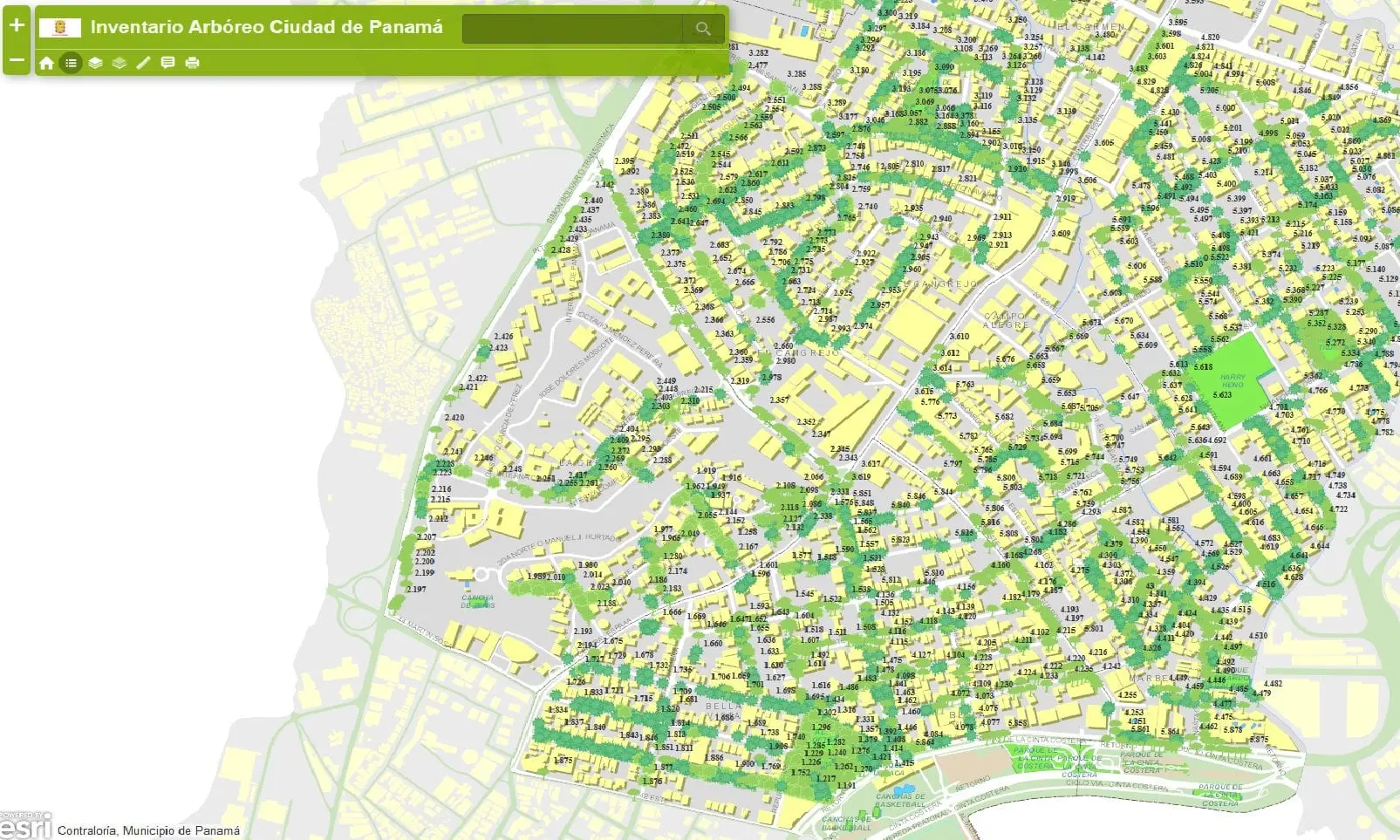Image resolution: width=1400 pixels, height=840 pixels.
Task: Open the map layers panel
Action: 95,63
